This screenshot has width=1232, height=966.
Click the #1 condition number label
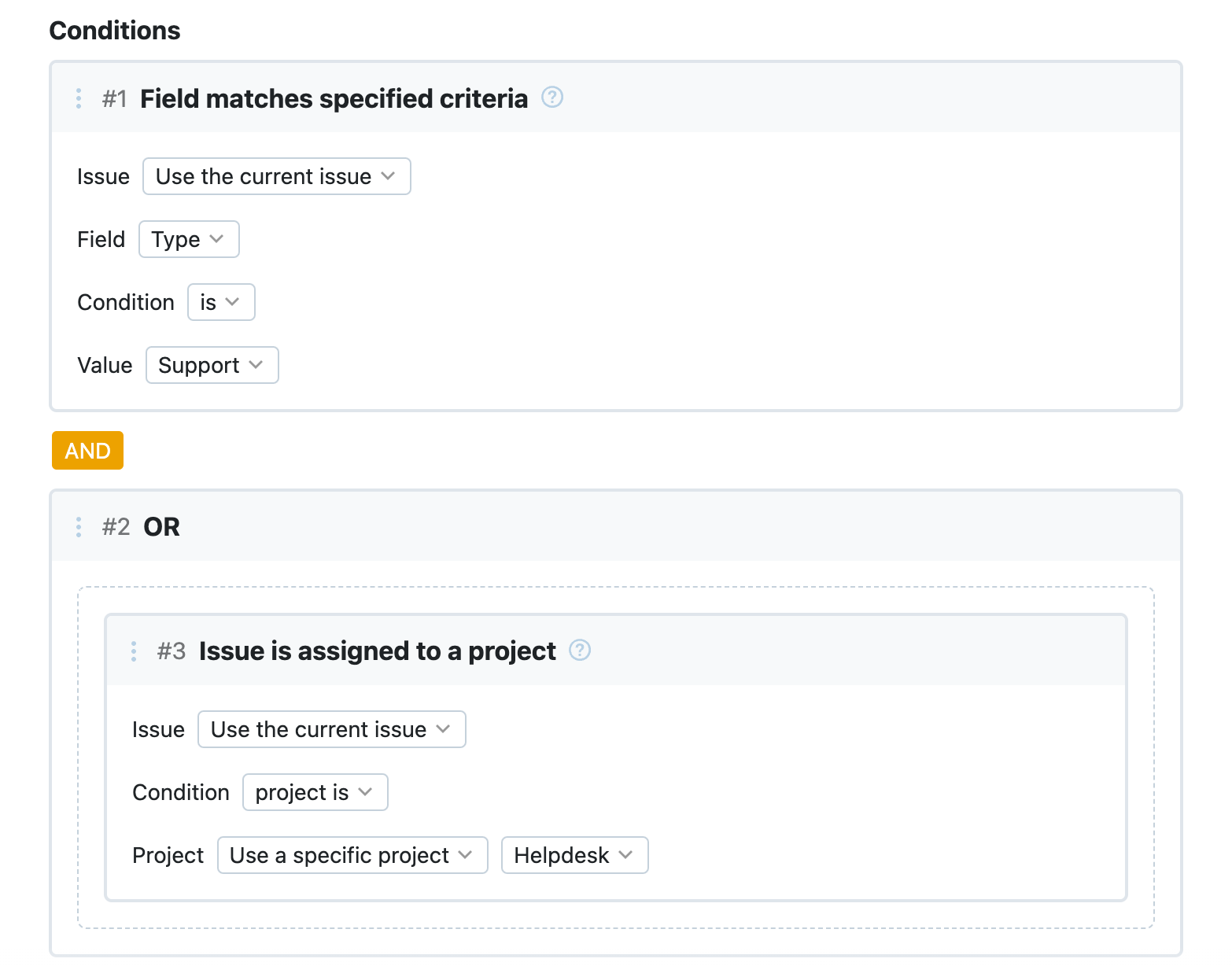click(115, 99)
